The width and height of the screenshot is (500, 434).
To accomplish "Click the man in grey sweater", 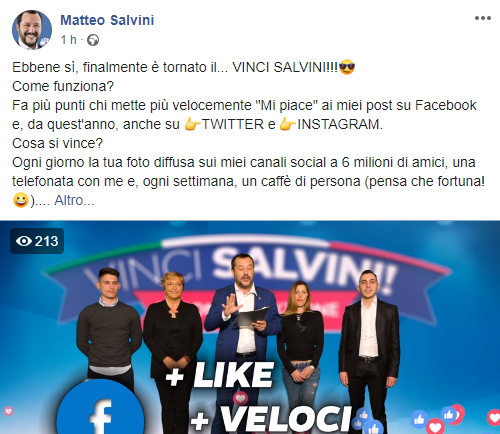I will 109,330.
